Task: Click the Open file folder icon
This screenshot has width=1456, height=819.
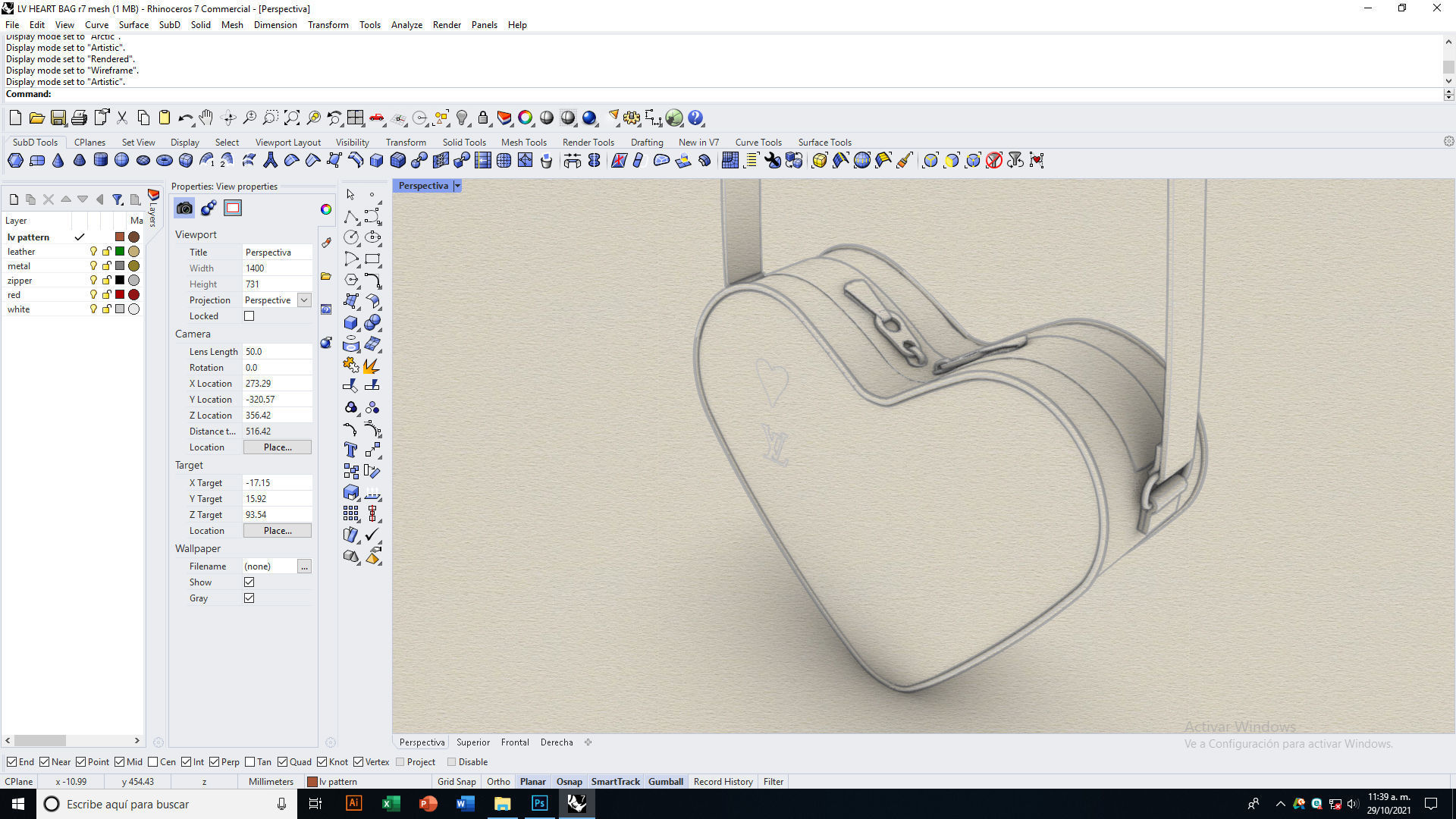Action: click(36, 118)
